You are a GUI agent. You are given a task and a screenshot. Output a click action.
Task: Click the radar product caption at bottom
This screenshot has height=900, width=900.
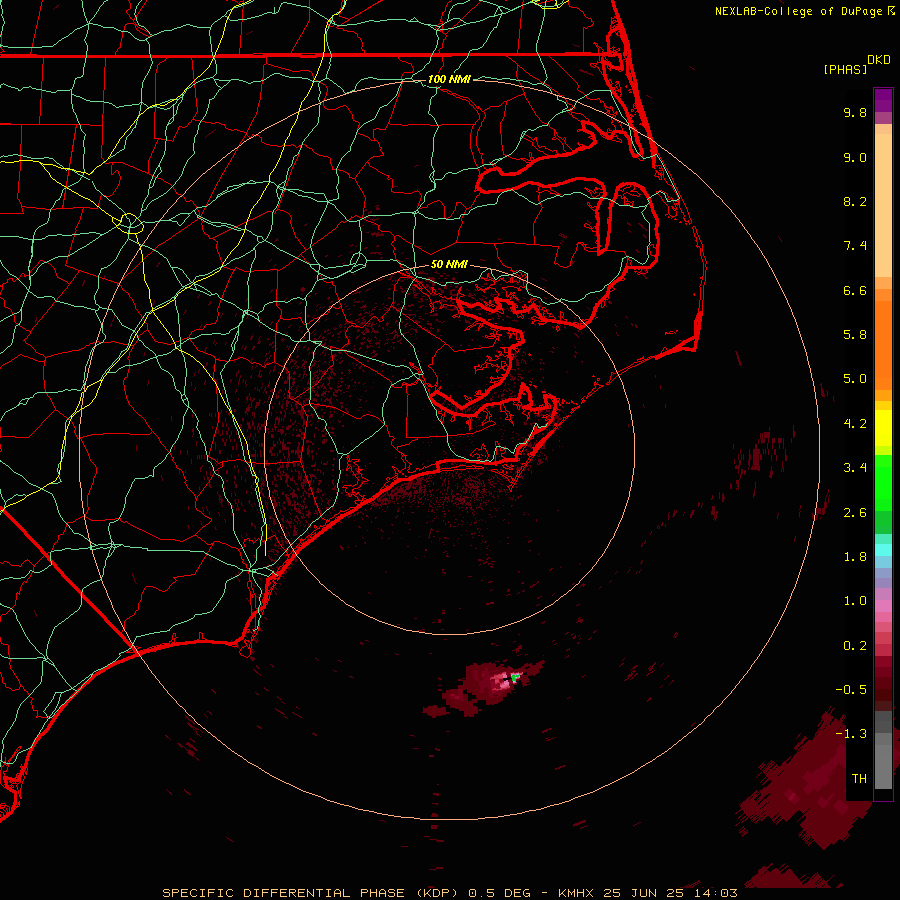pos(449,893)
